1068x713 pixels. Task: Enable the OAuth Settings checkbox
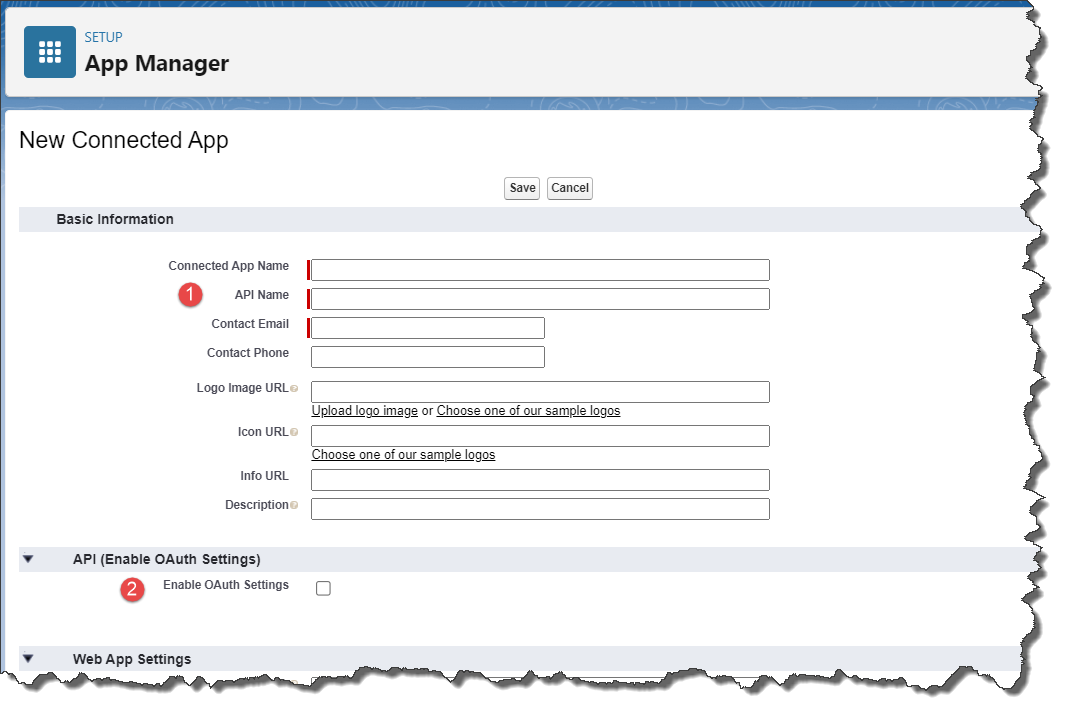pos(323,588)
